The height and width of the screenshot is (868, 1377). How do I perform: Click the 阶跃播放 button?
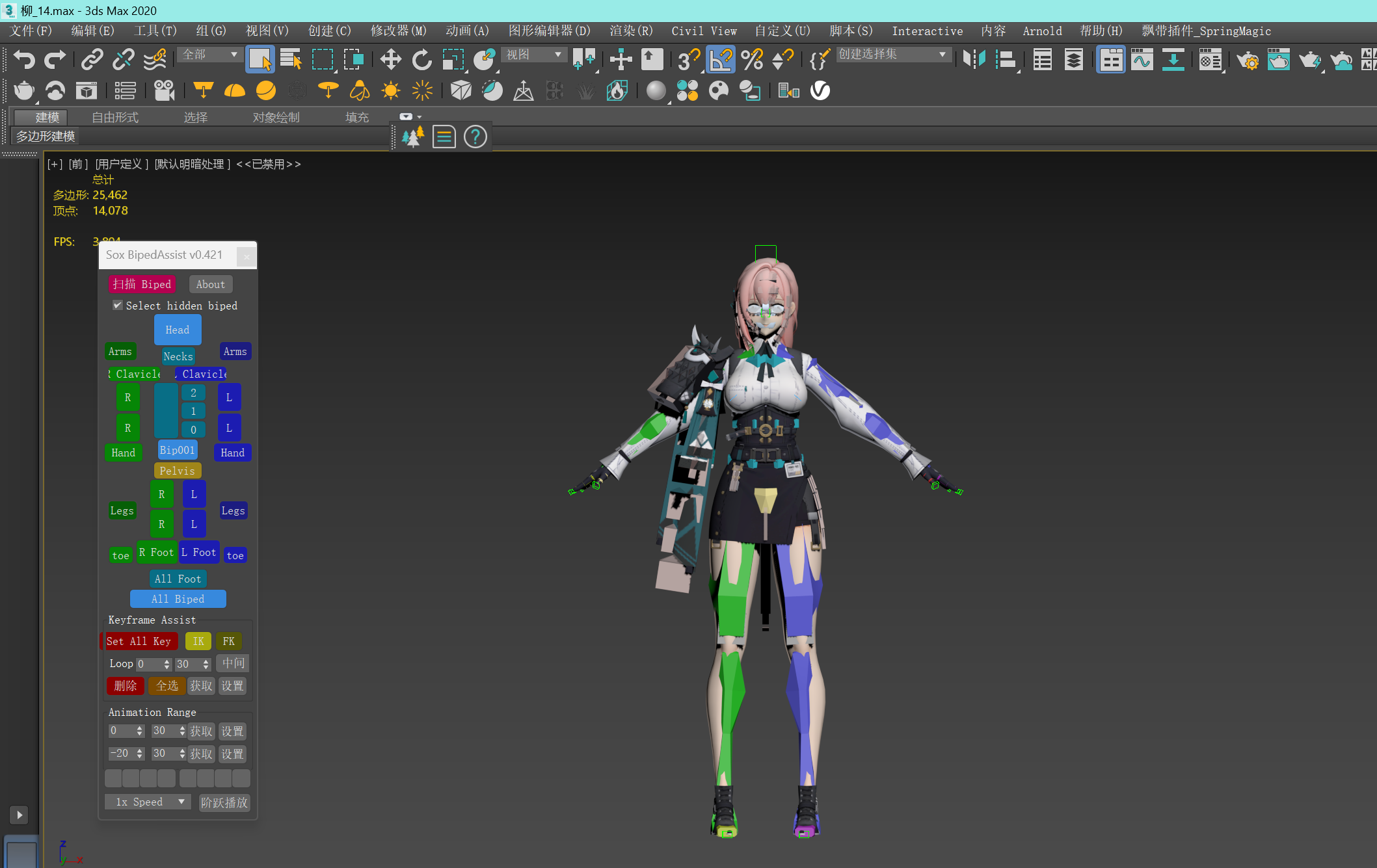tap(224, 803)
